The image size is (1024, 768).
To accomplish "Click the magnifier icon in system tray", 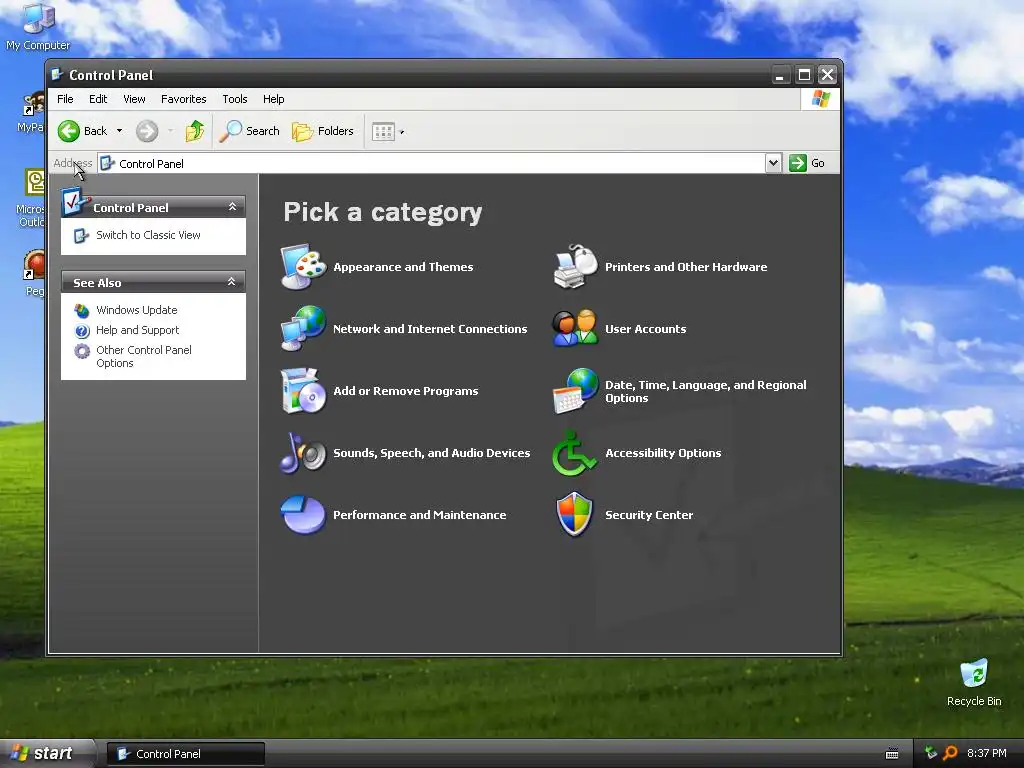I will 950,753.
